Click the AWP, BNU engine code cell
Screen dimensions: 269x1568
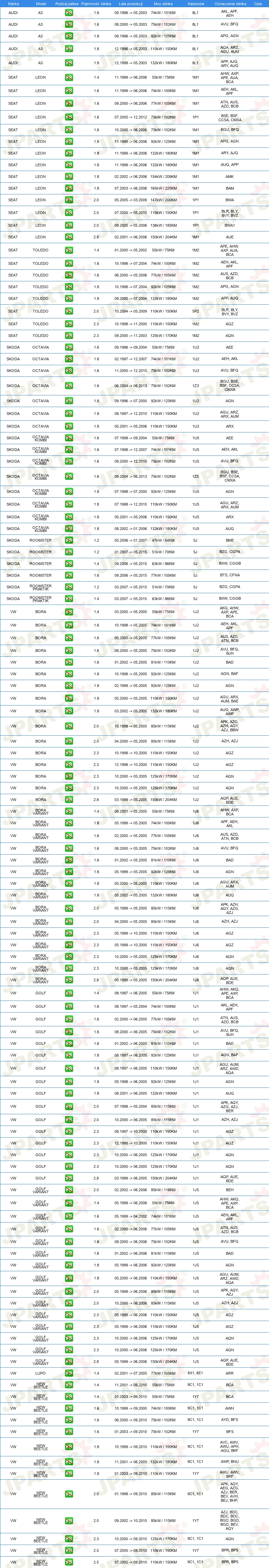coord(229,1462)
